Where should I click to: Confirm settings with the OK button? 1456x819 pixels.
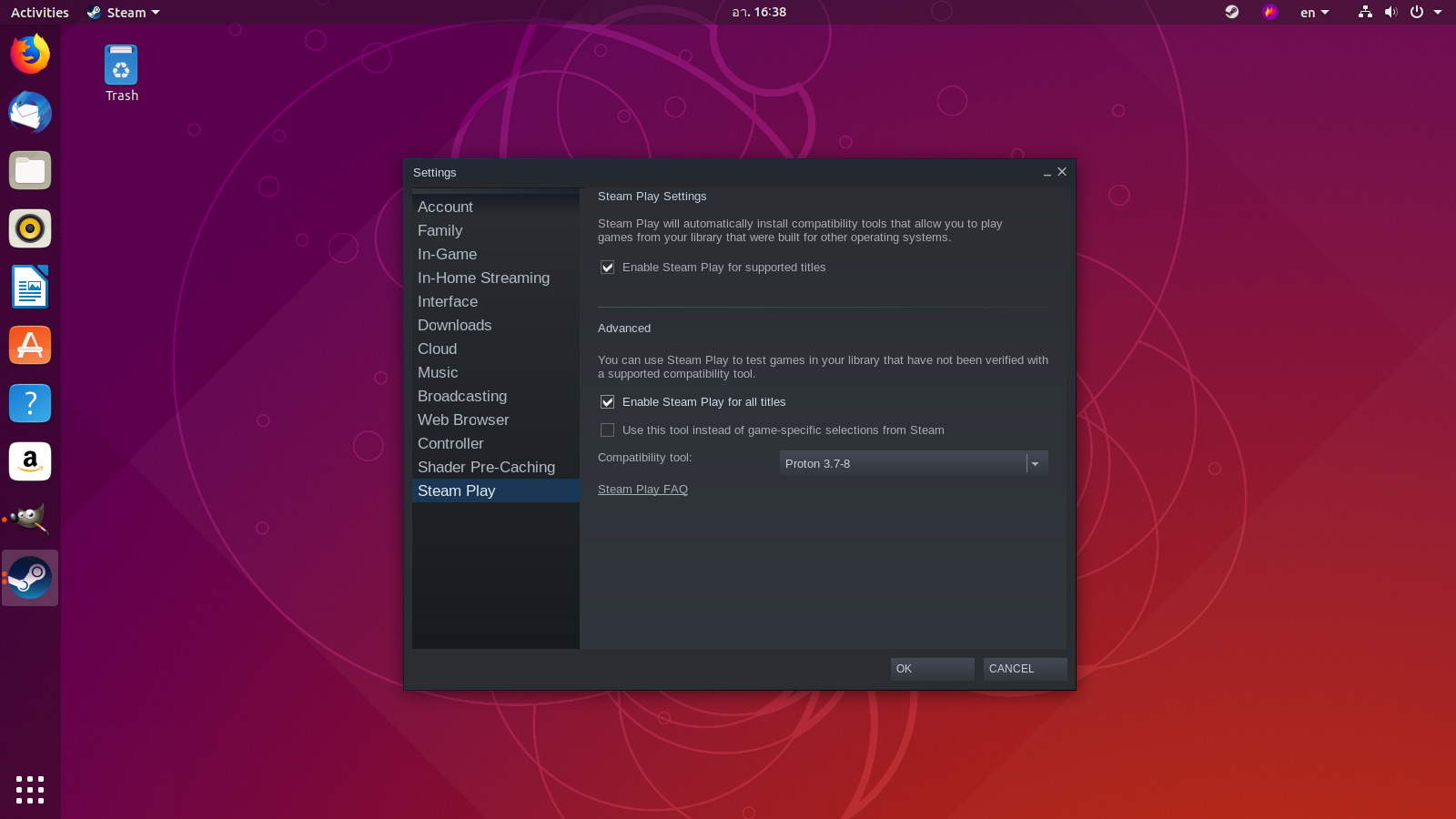click(932, 669)
